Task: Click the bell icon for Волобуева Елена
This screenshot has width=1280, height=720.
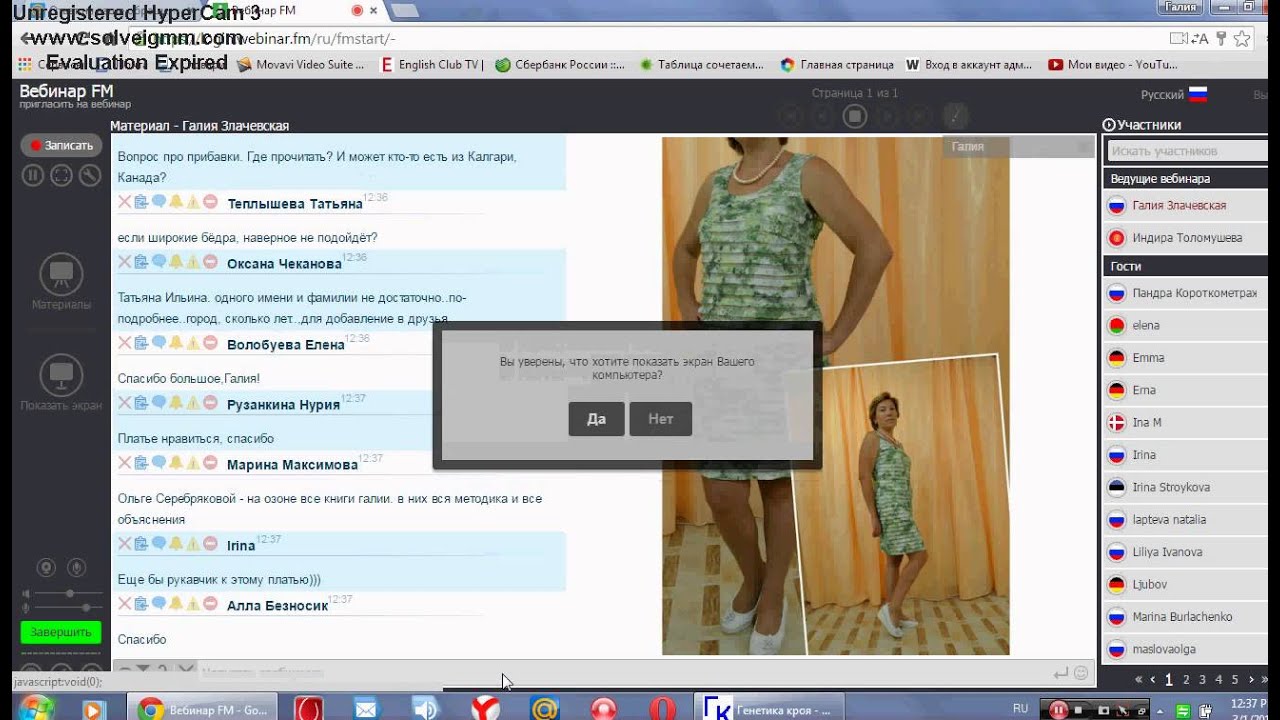Action: pyautogui.click(x=175, y=343)
